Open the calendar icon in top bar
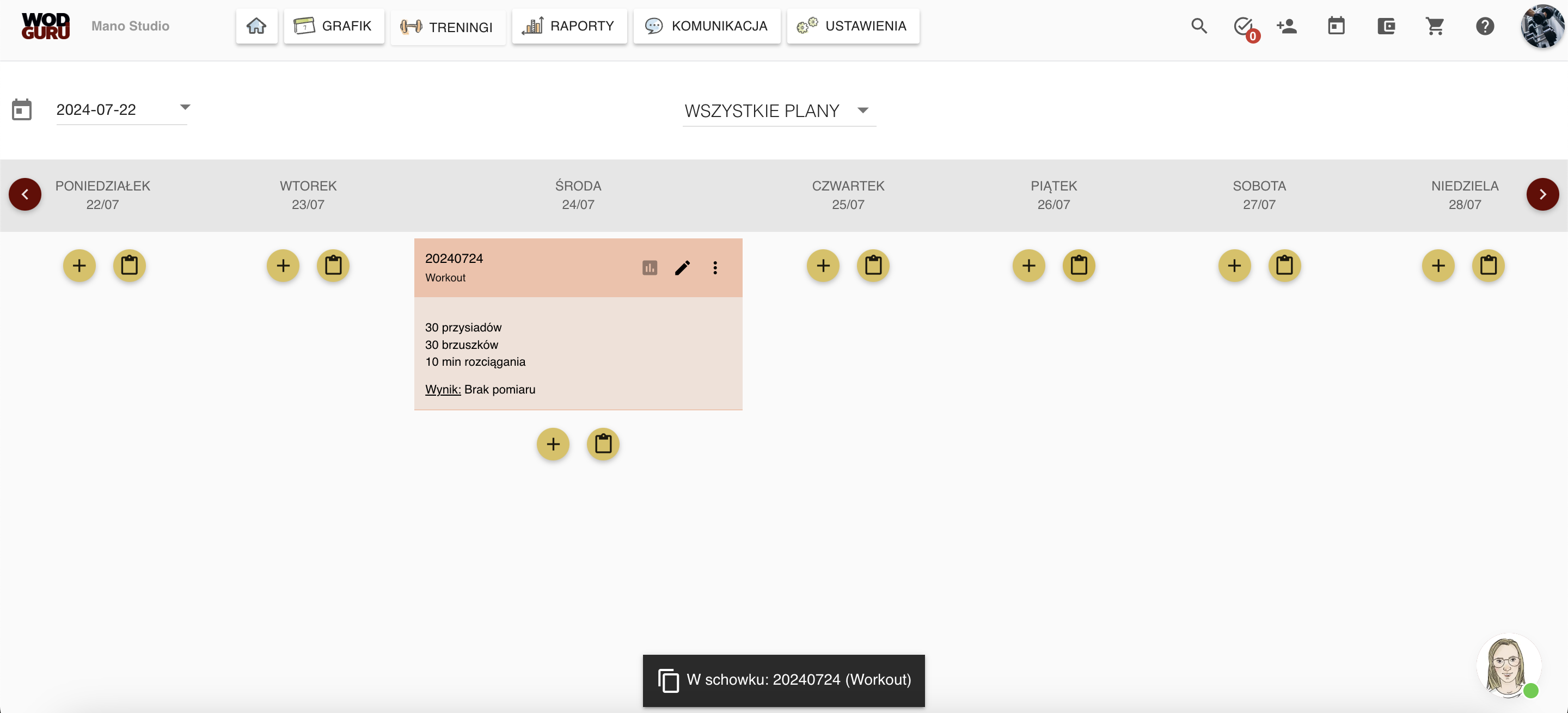This screenshot has width=1568, height=713. (1336, 26)
